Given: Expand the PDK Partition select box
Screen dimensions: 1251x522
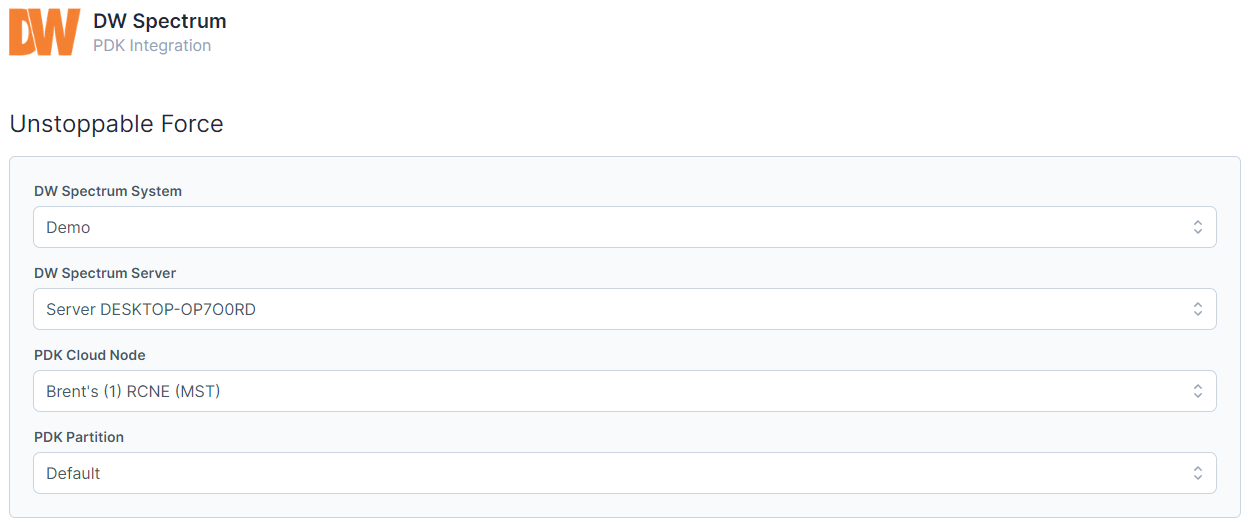Looking at the screenshot, I should [x=624, y=473].
